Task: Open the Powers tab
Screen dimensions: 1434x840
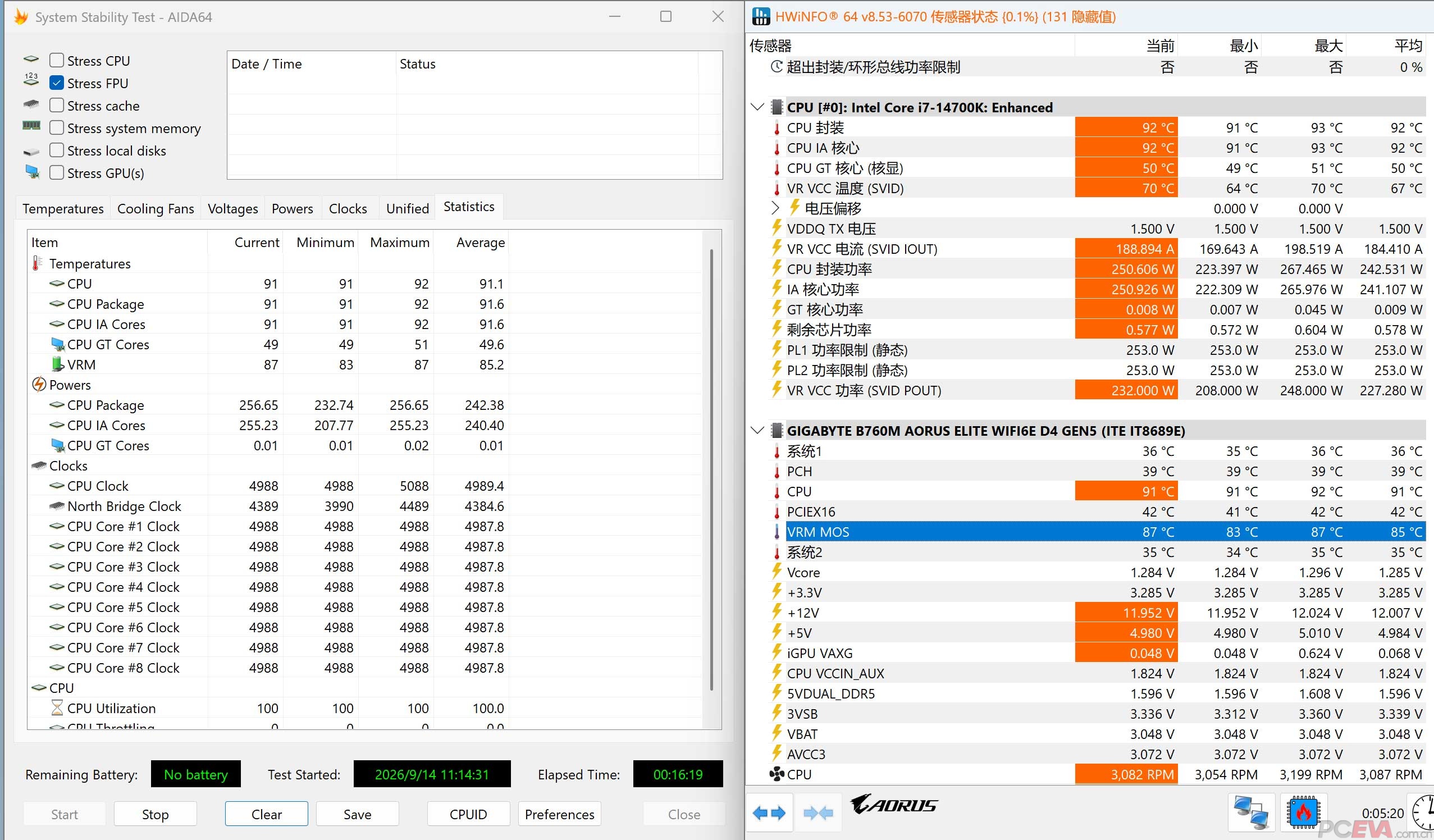Action: [x=292, y=208]
